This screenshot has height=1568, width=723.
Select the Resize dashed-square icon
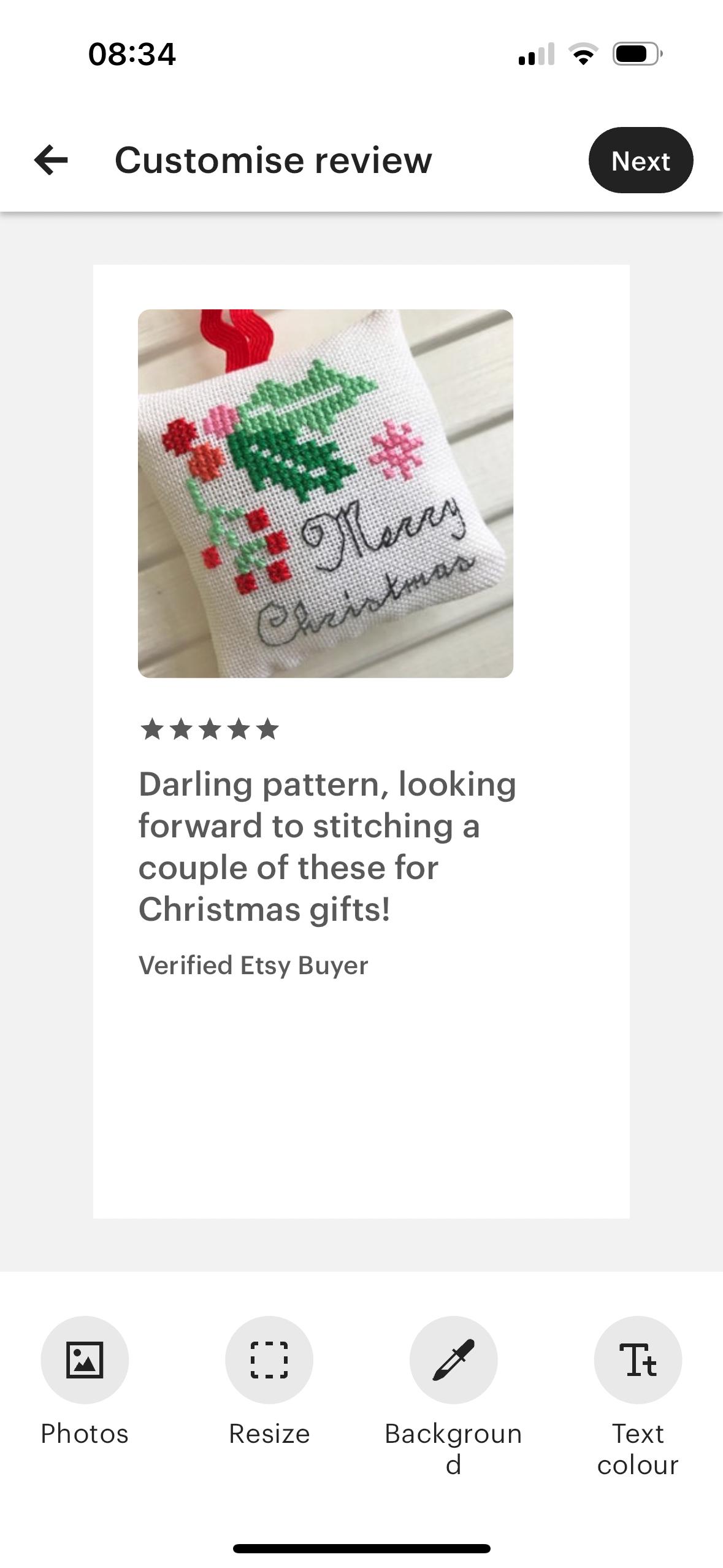(x=269, y=1360)
